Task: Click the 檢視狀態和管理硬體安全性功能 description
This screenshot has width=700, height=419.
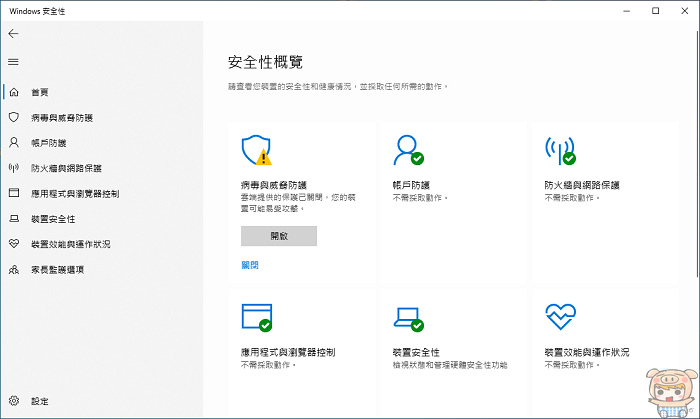Action: pyautogui.click(x=450, y=365)
